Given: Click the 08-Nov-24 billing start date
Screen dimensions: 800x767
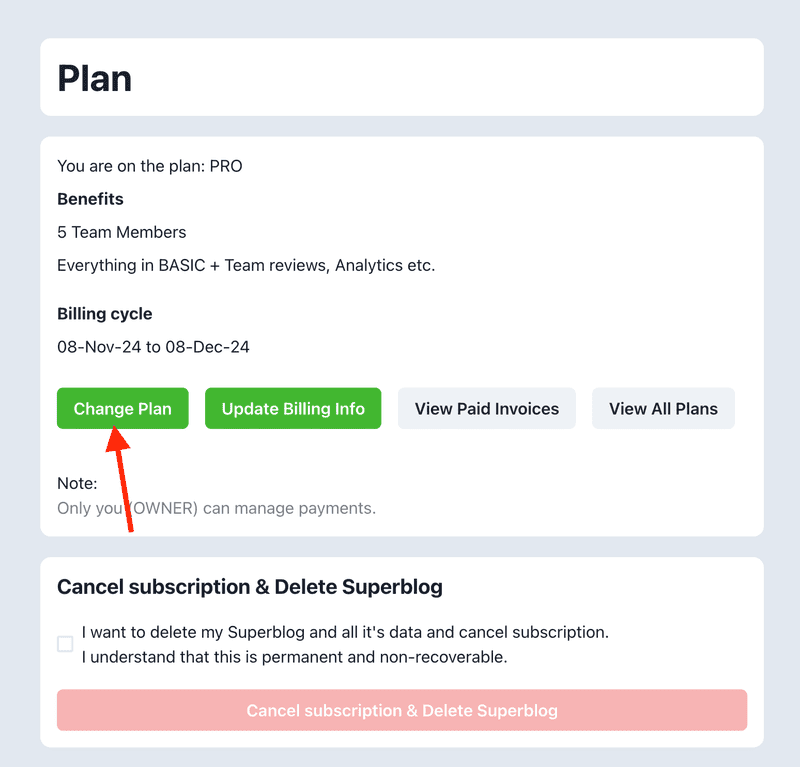Looking at the screenshot, I should [x=95, y=347].
